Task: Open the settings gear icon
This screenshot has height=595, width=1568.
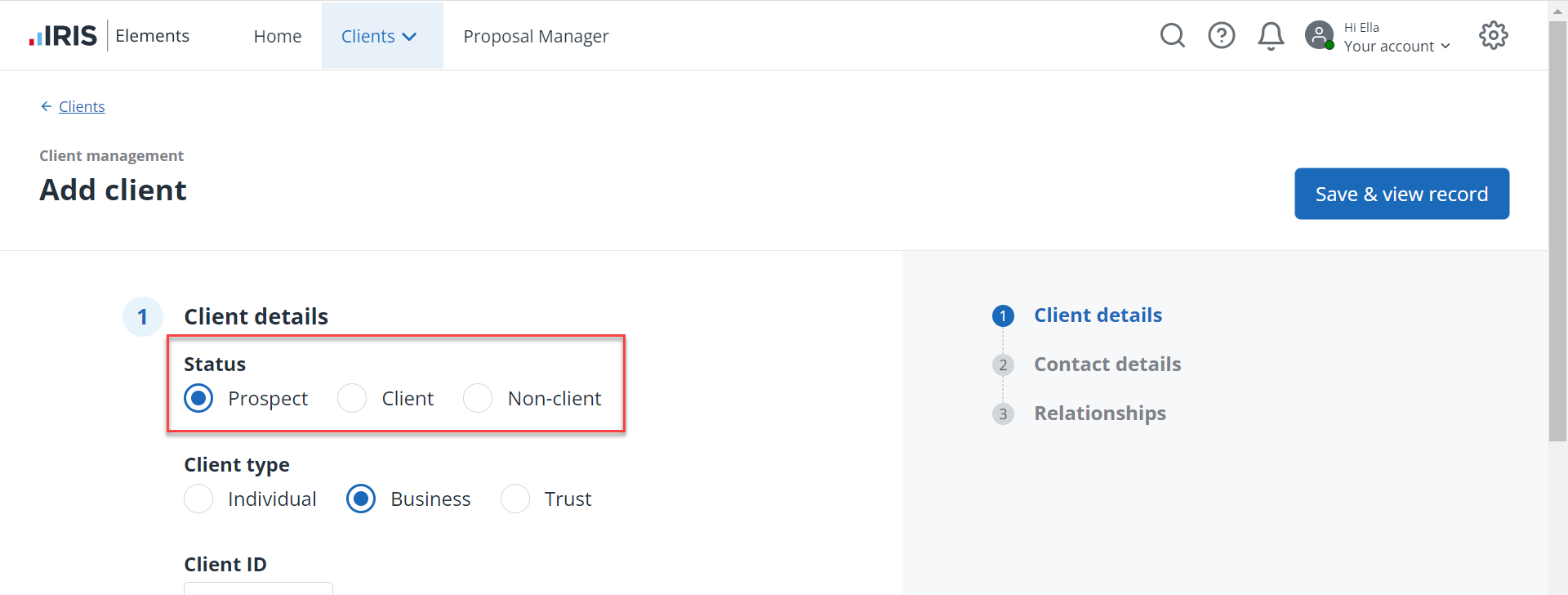Action: click(1494, 35)
